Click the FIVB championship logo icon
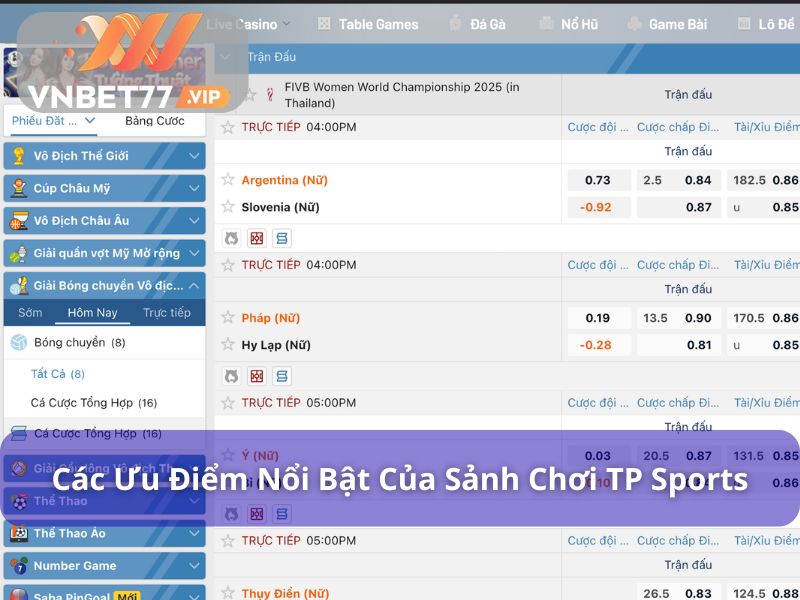This screenshot has height=600, width=800. (270, 94)
